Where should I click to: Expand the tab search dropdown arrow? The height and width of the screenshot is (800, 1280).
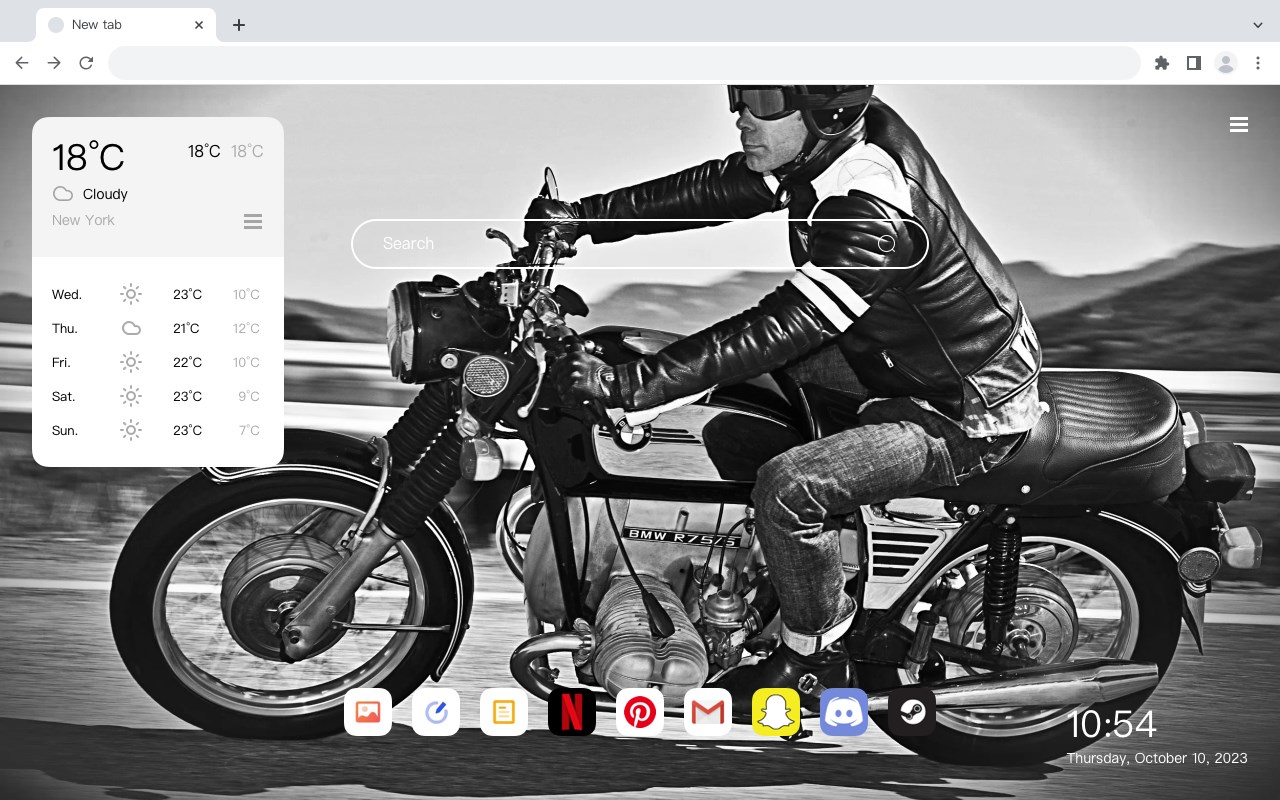[1258, 24]
